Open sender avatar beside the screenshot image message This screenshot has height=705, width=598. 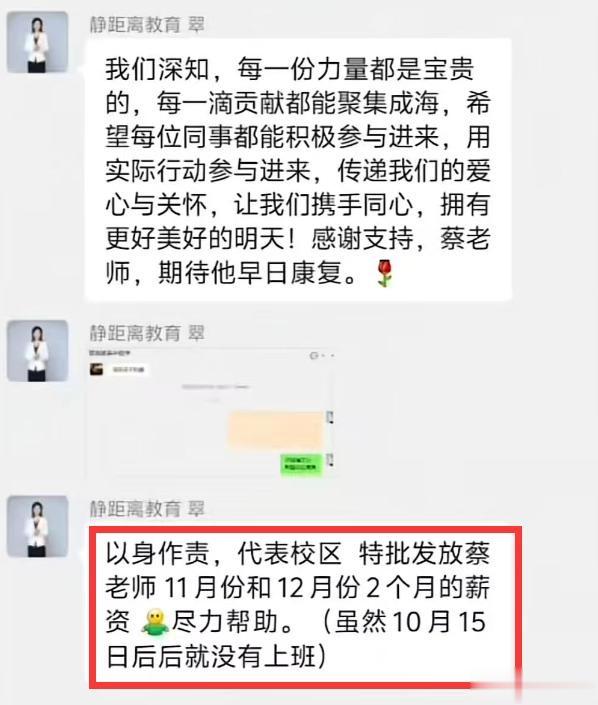[x=37, y=351]
